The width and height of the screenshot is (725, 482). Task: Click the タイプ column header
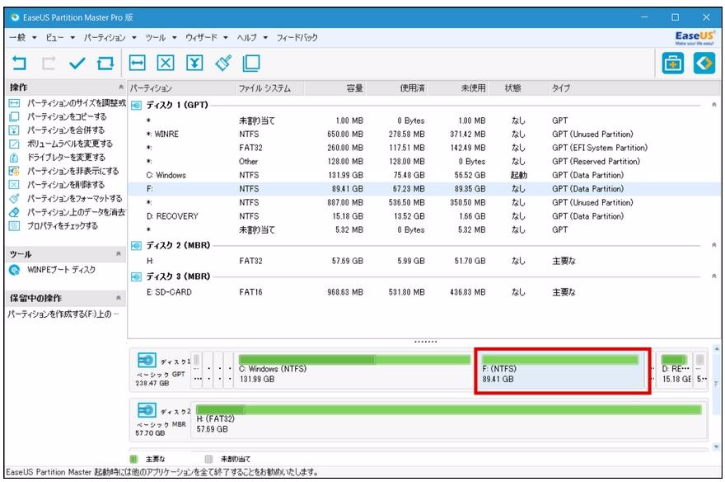point(560,88)
